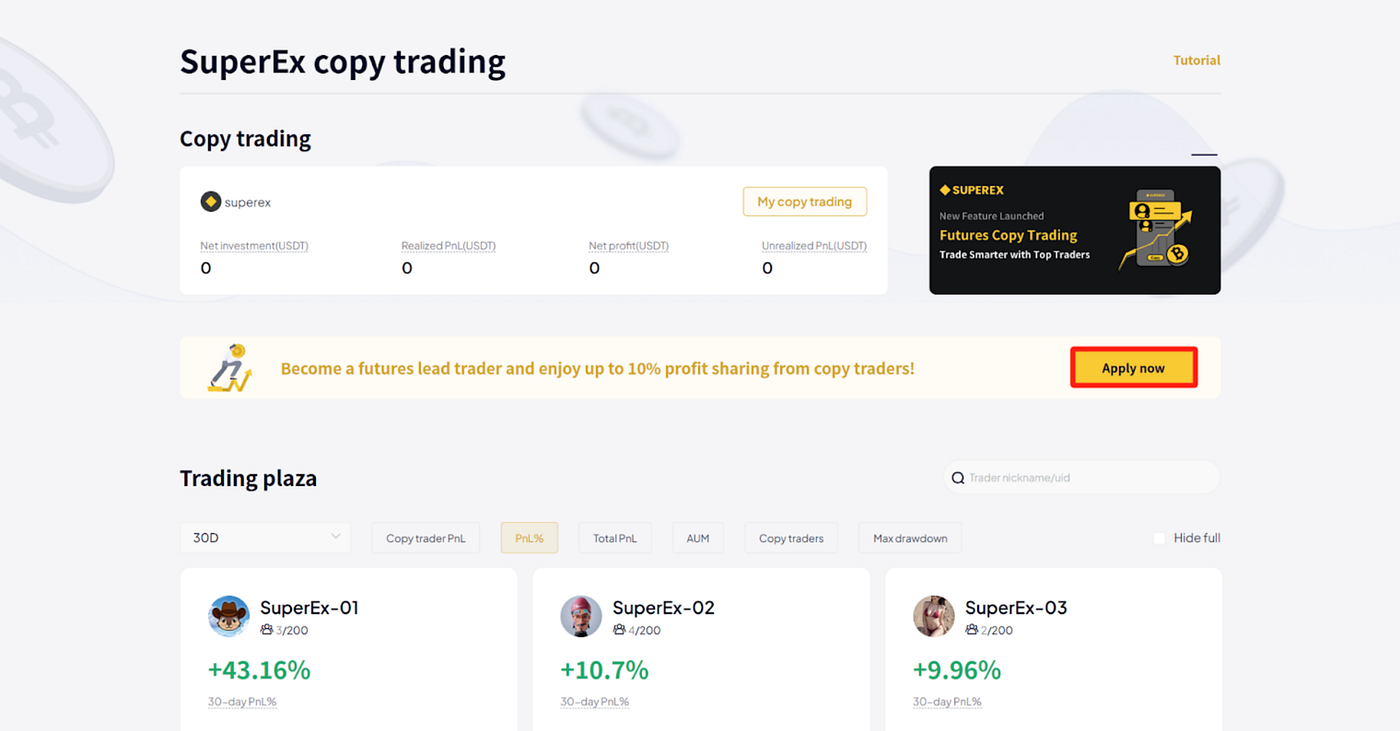Open My copy trading
The height and width of the screenshot is (731, 1400).
coord(805,201)
